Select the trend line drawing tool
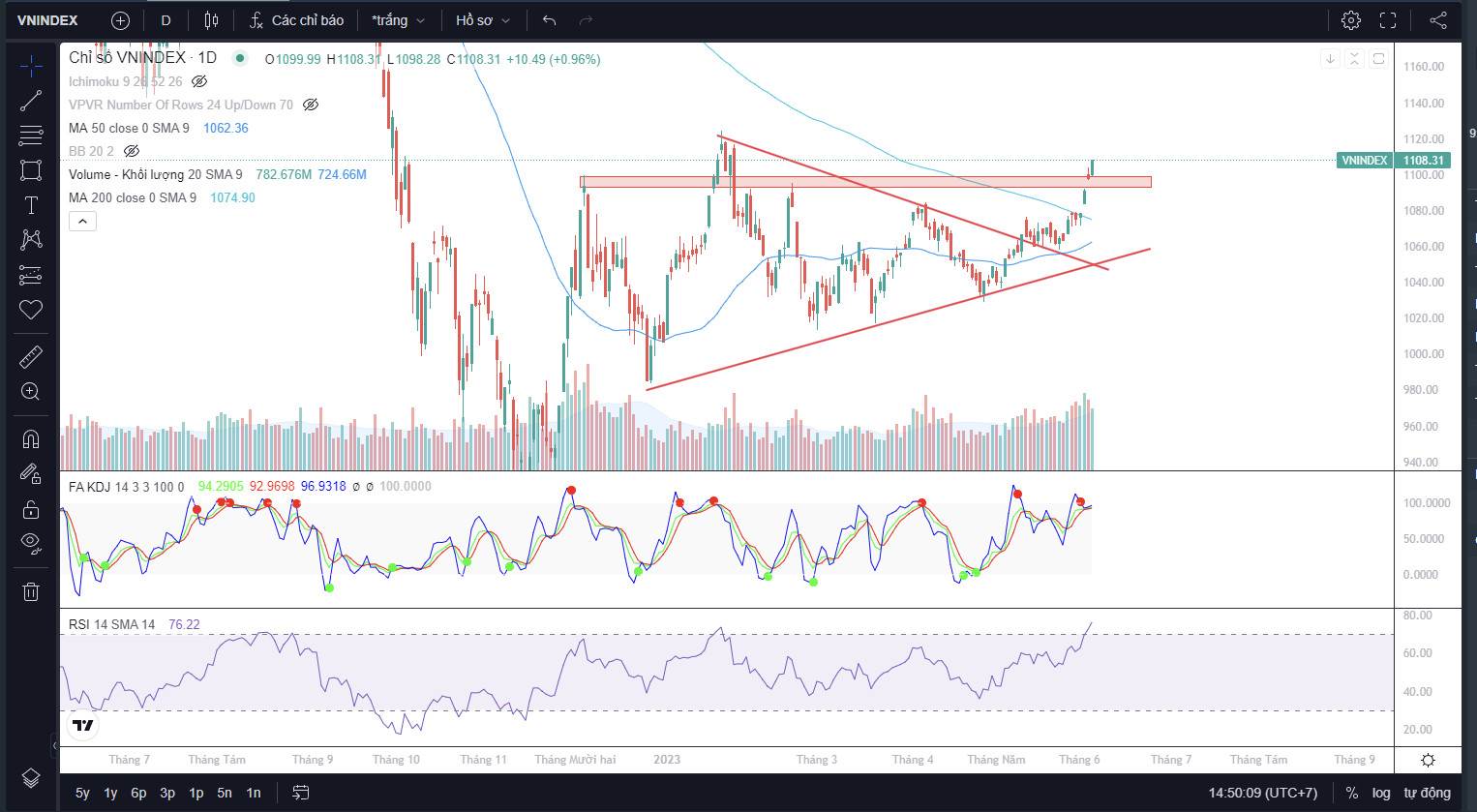The image size is (1477, 812). [31, 101]
